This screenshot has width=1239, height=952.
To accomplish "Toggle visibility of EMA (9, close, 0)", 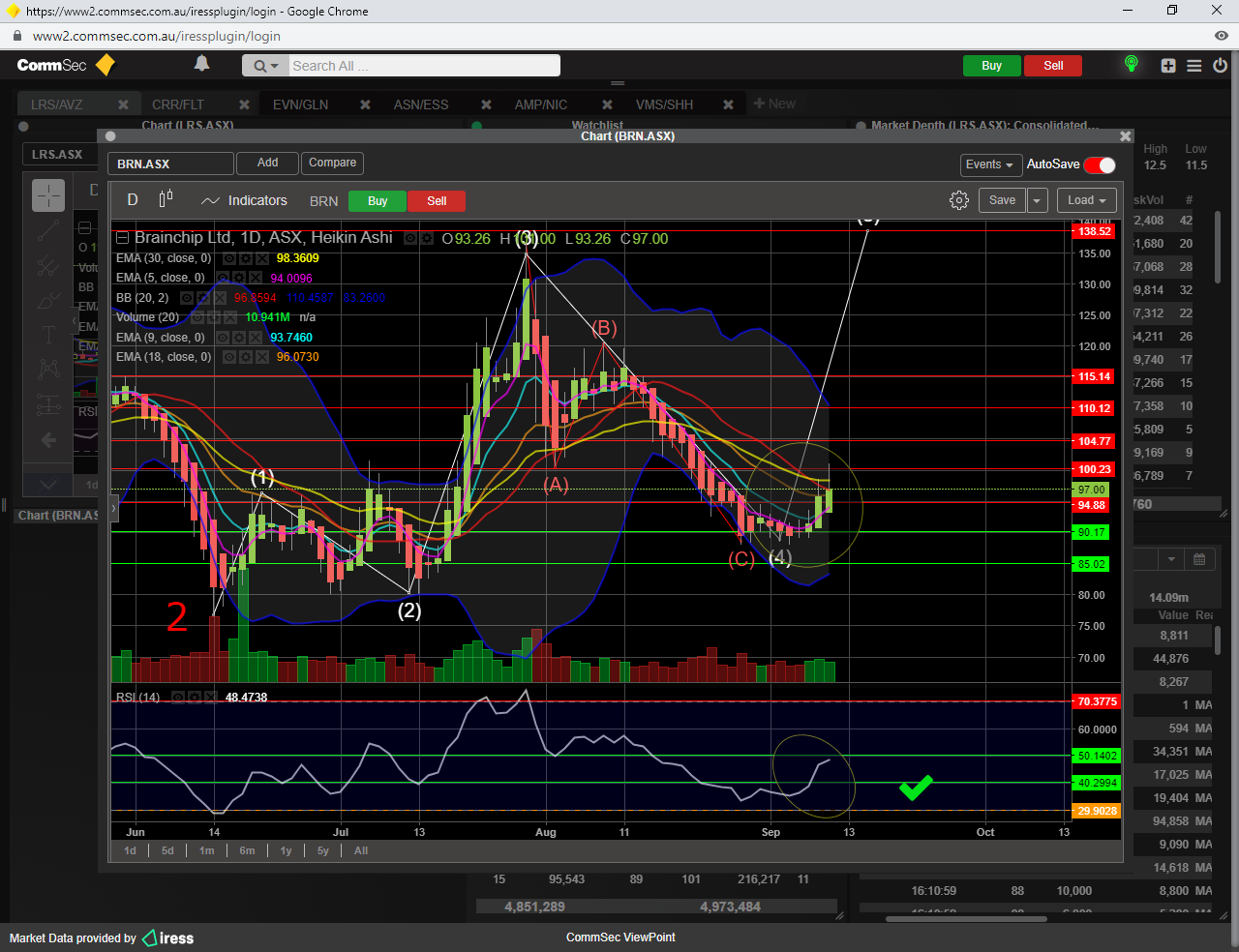I will click(x=224, y=338).
